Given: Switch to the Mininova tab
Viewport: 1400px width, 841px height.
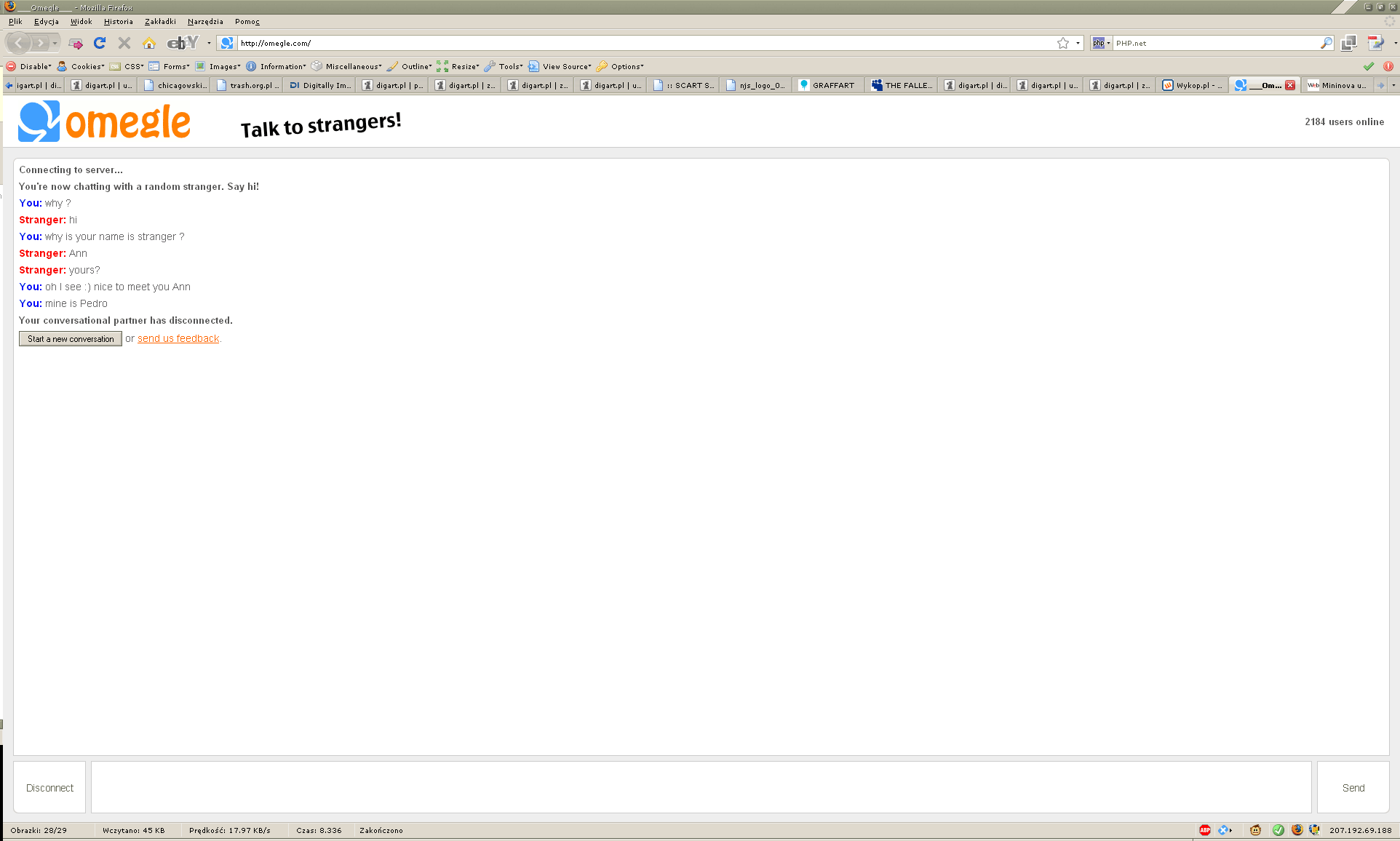Looking at the screenshot, I should (1338, 85).
